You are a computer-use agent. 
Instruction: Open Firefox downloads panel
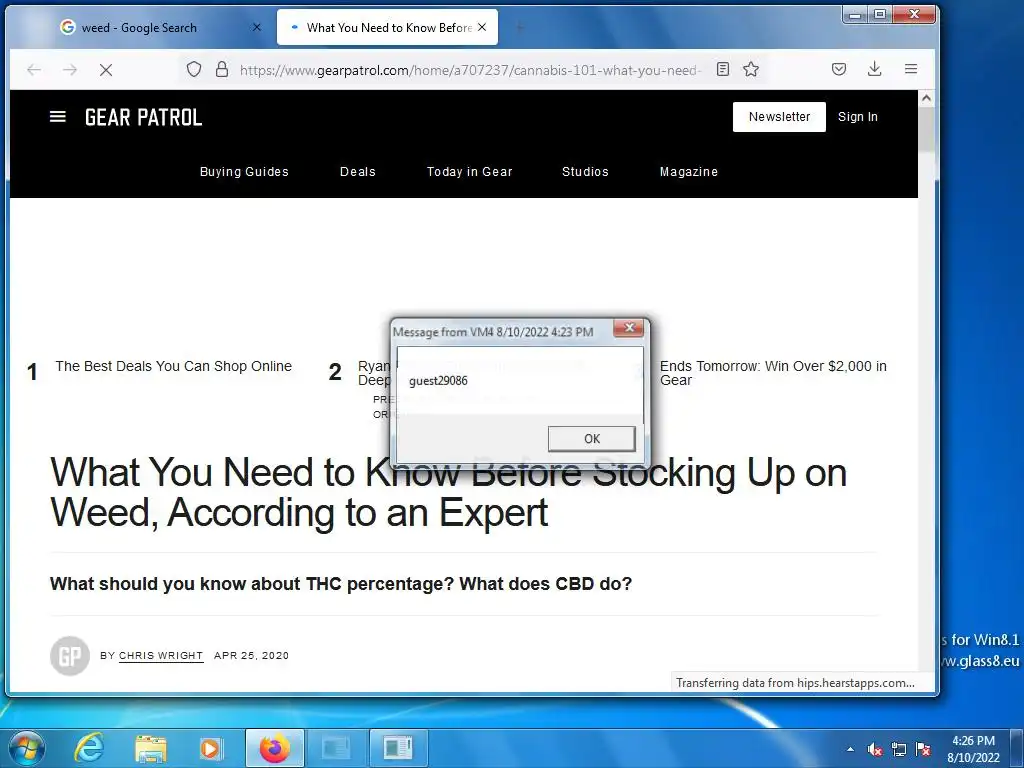[874, 69]
